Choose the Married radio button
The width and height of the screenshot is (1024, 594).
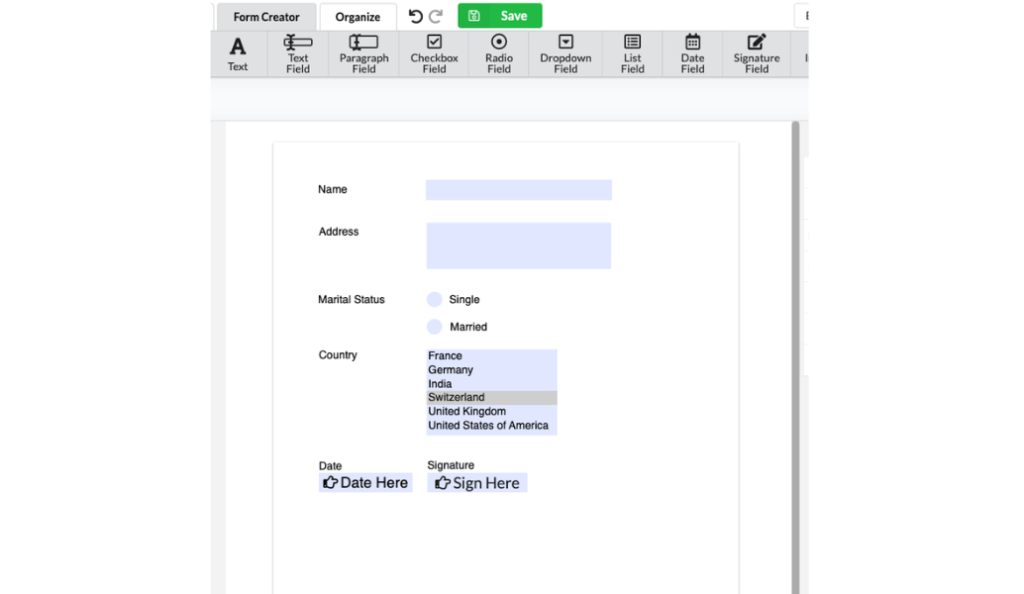coord(435,326)
